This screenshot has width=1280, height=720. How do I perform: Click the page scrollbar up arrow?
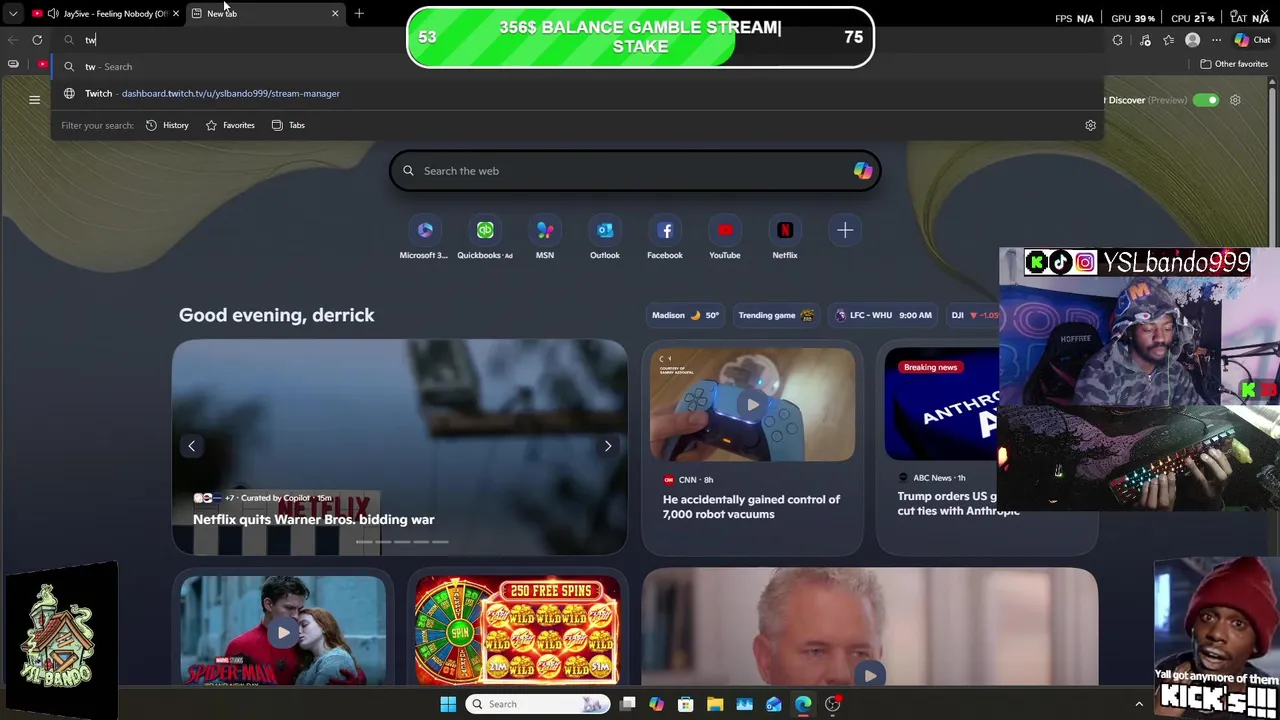click(x=1274, y=84)
